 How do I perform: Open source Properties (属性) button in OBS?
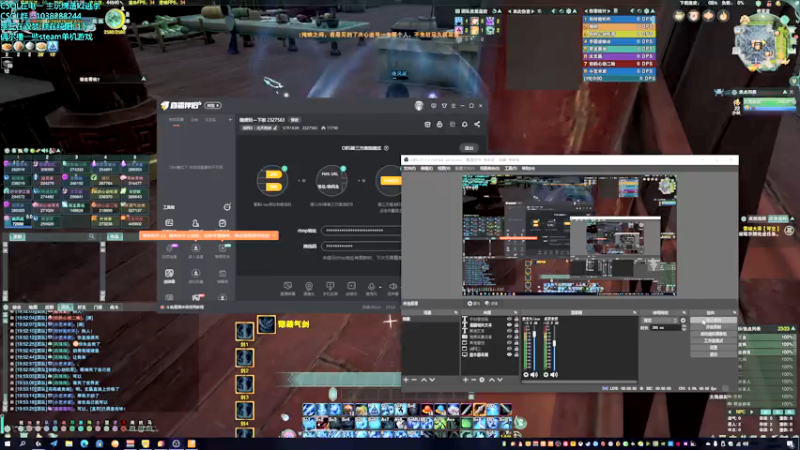473,304
